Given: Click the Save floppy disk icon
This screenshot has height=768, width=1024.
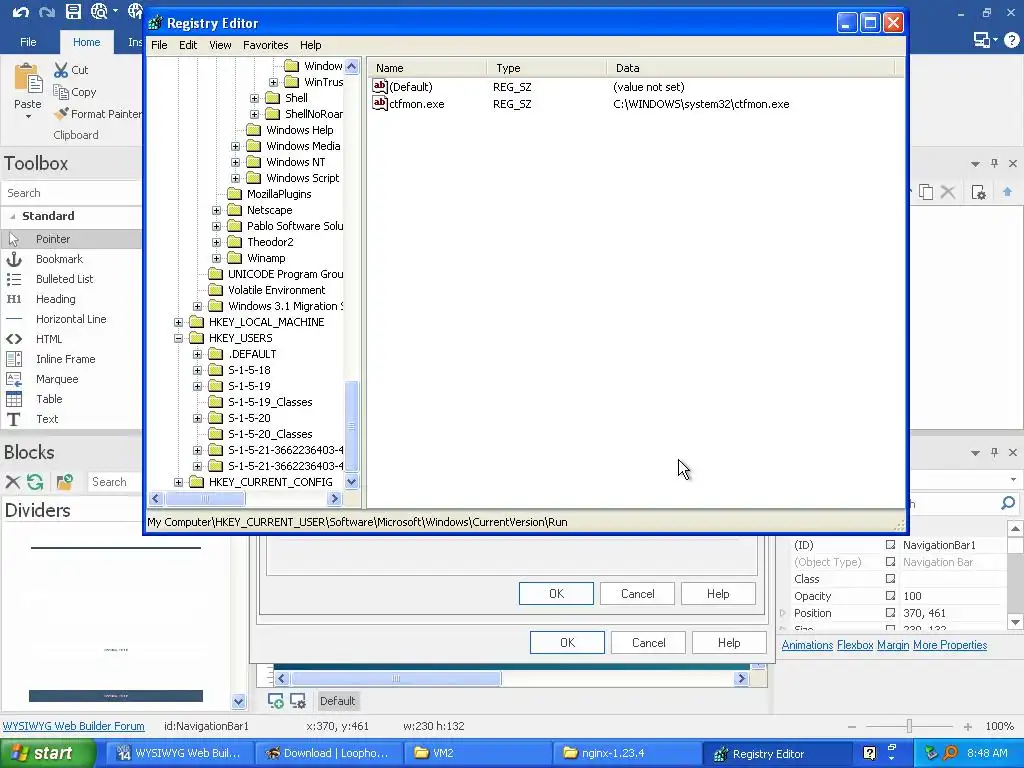Looking at the screenshot, I should click(x=73, y=11).
